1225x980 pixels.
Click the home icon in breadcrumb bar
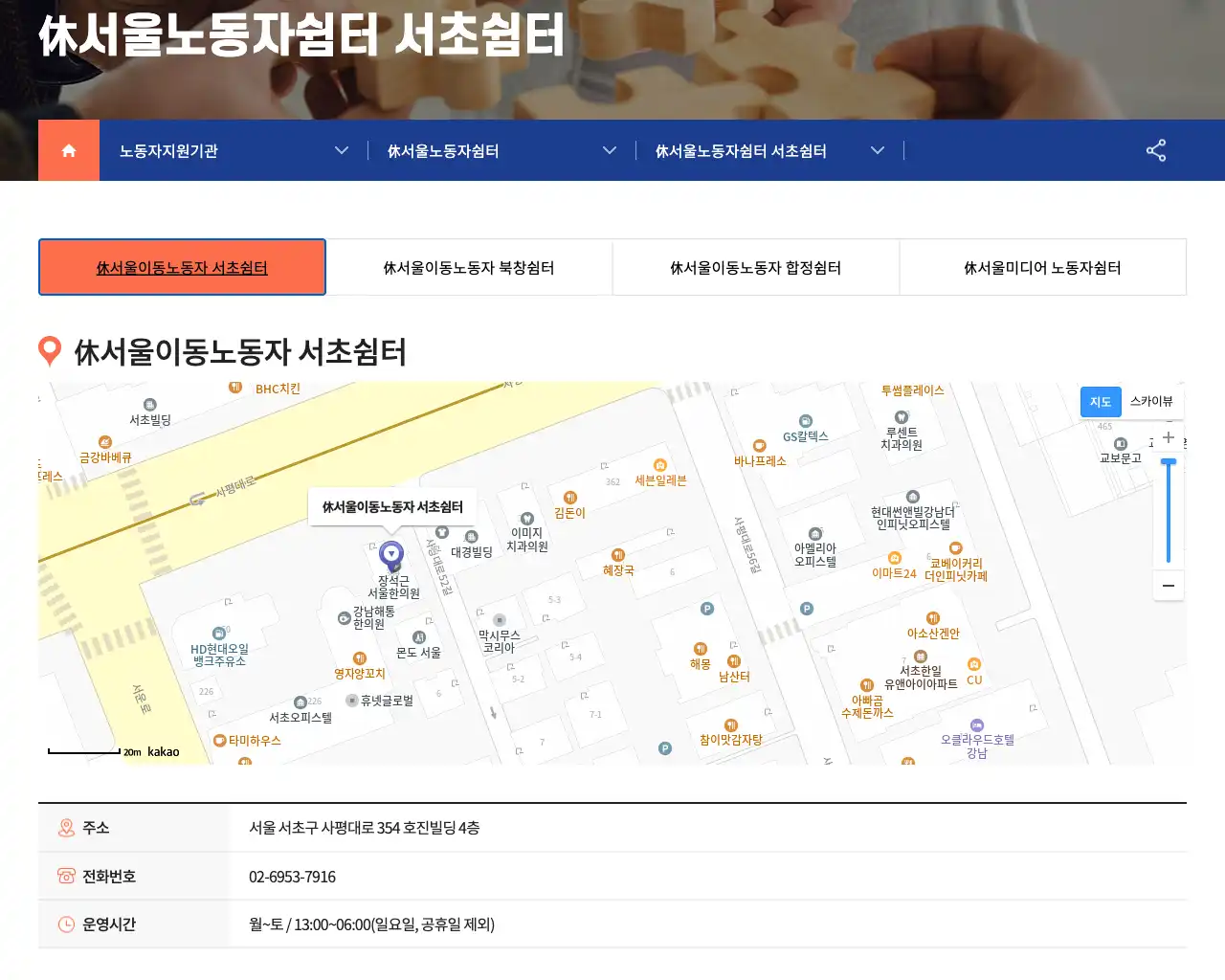point(69,150)
